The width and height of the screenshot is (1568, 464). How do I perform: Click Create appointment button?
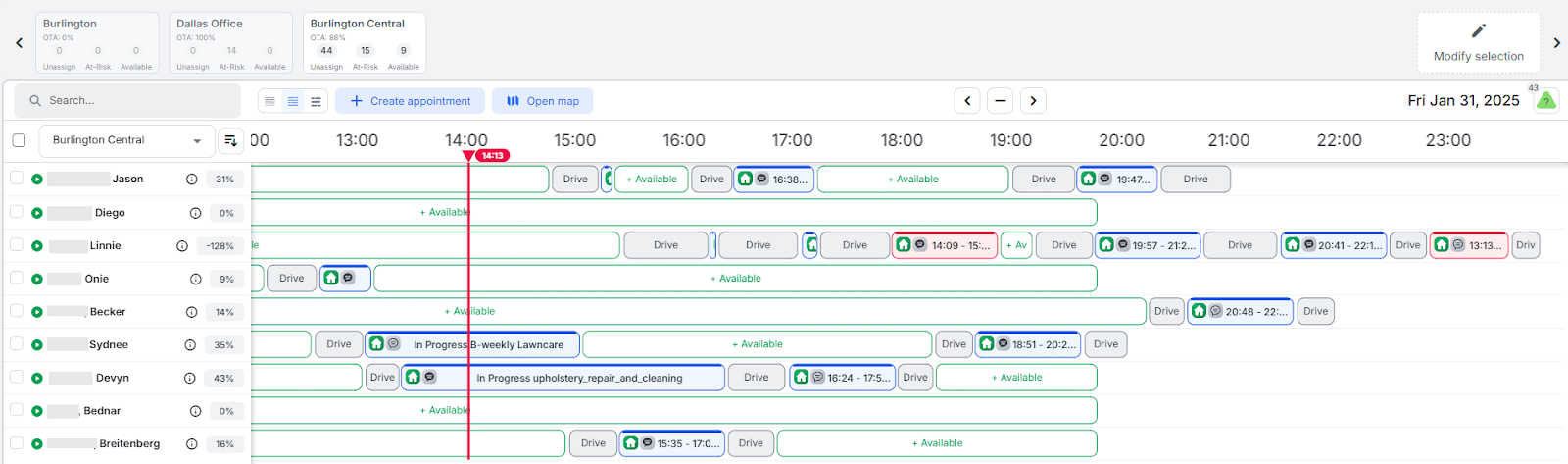[x=410, y=101]
